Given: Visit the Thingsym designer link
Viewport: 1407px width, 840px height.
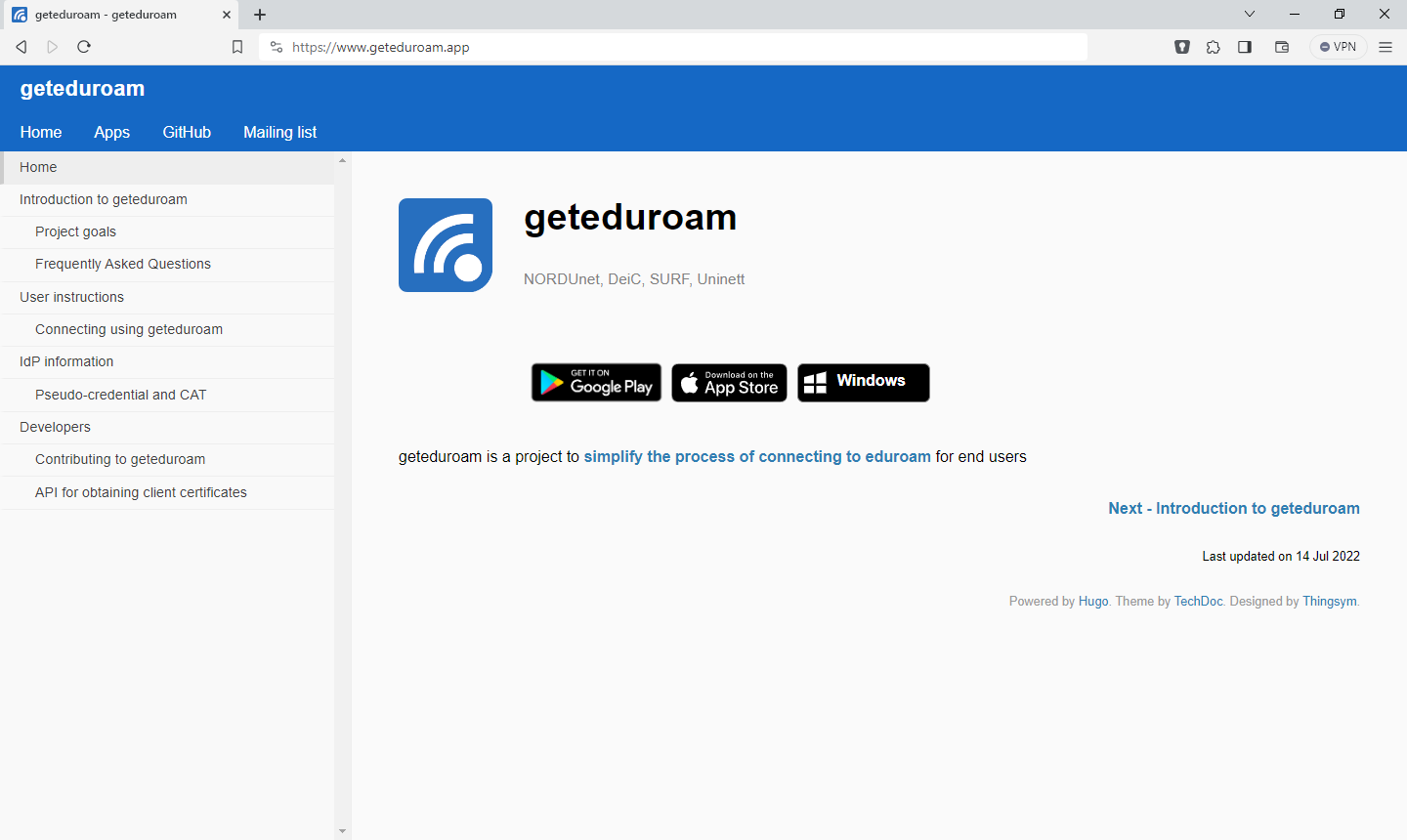Looking at the screenshot, I should pyautogui.click(x=1329, y=602).
